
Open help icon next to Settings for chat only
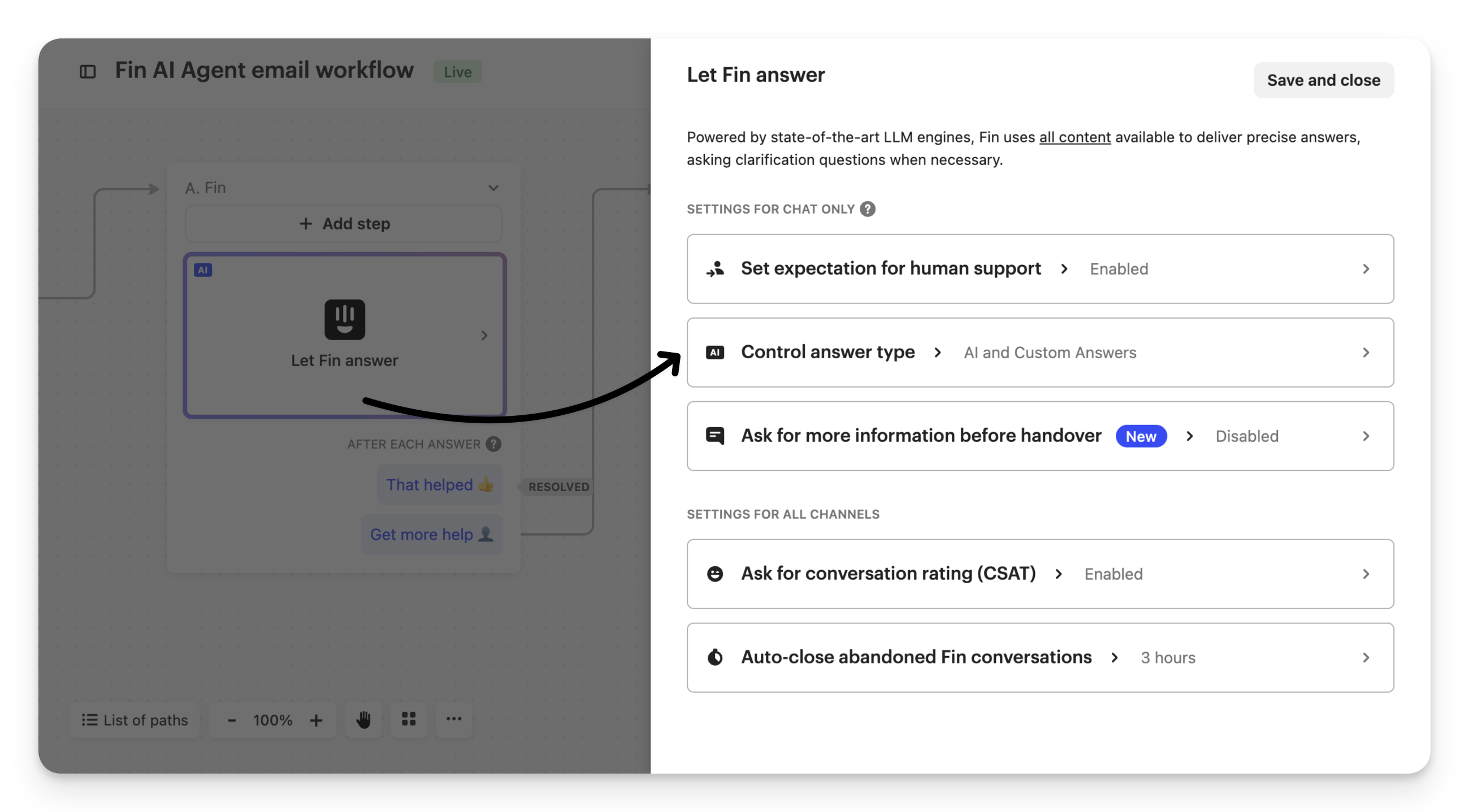(x=868, y=209)
